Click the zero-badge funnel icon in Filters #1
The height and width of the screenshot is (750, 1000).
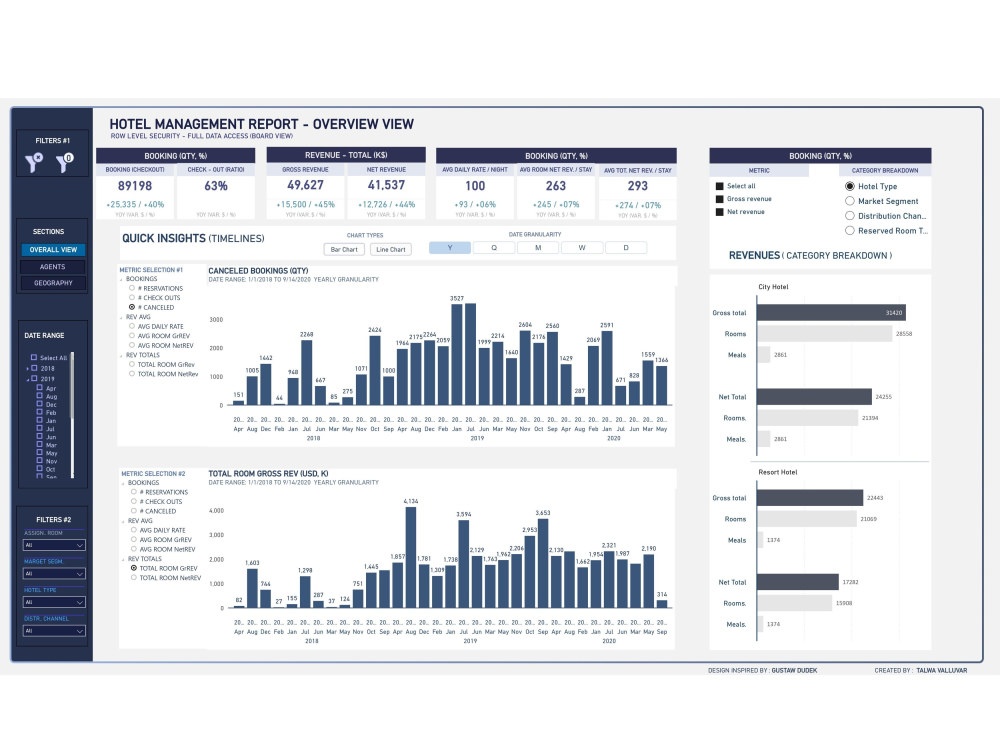click(x=65, y=163)
